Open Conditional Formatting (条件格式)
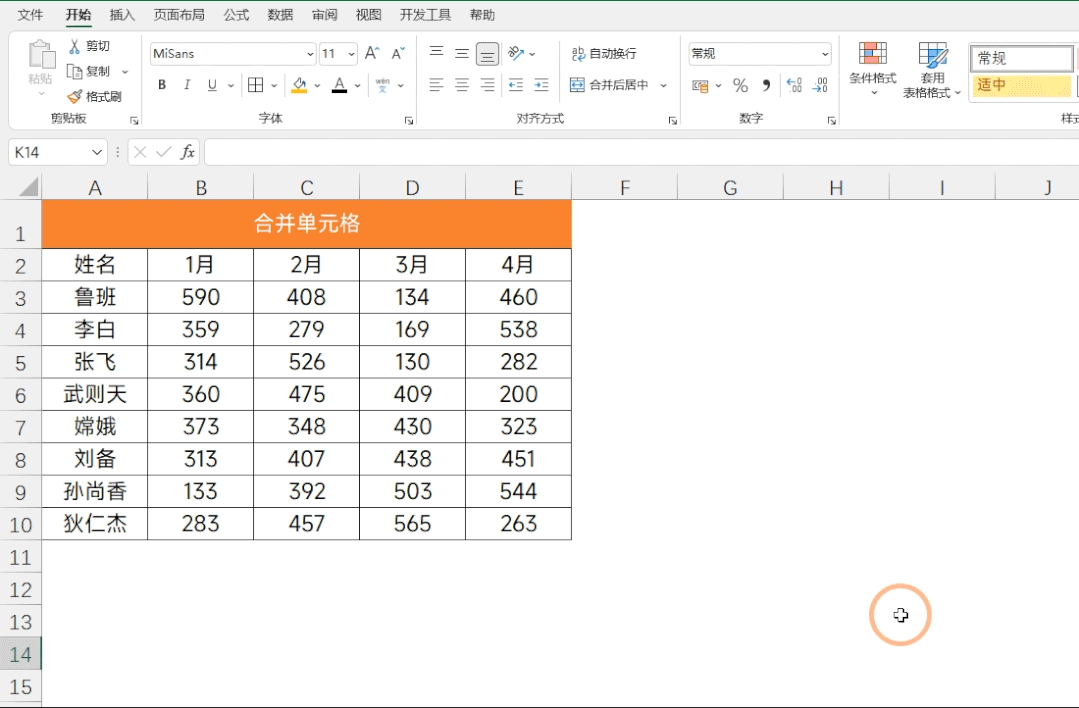This screenshot has height=708, width=1079. point(873,69)
